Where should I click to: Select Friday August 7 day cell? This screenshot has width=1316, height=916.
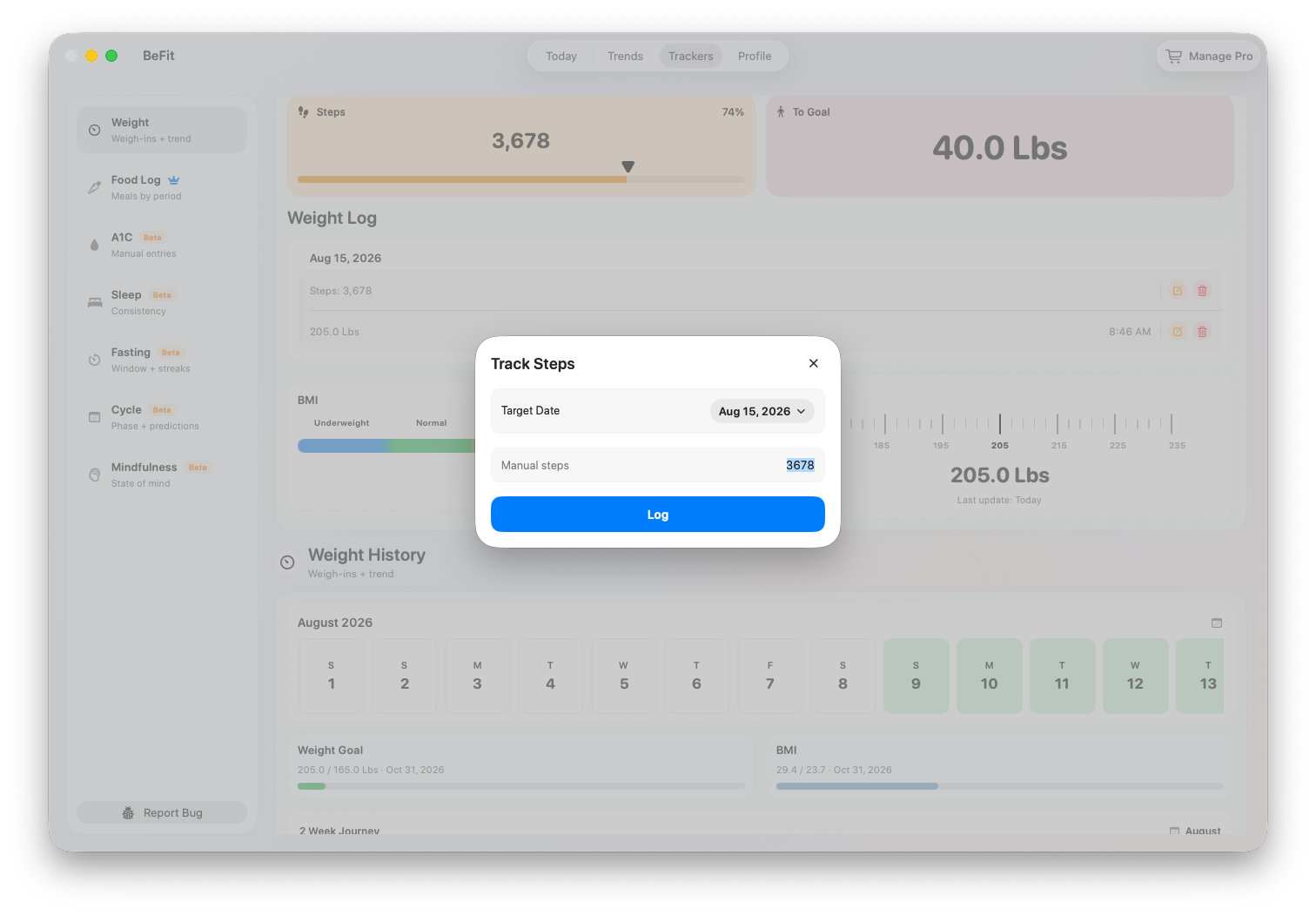click(770, 676)
